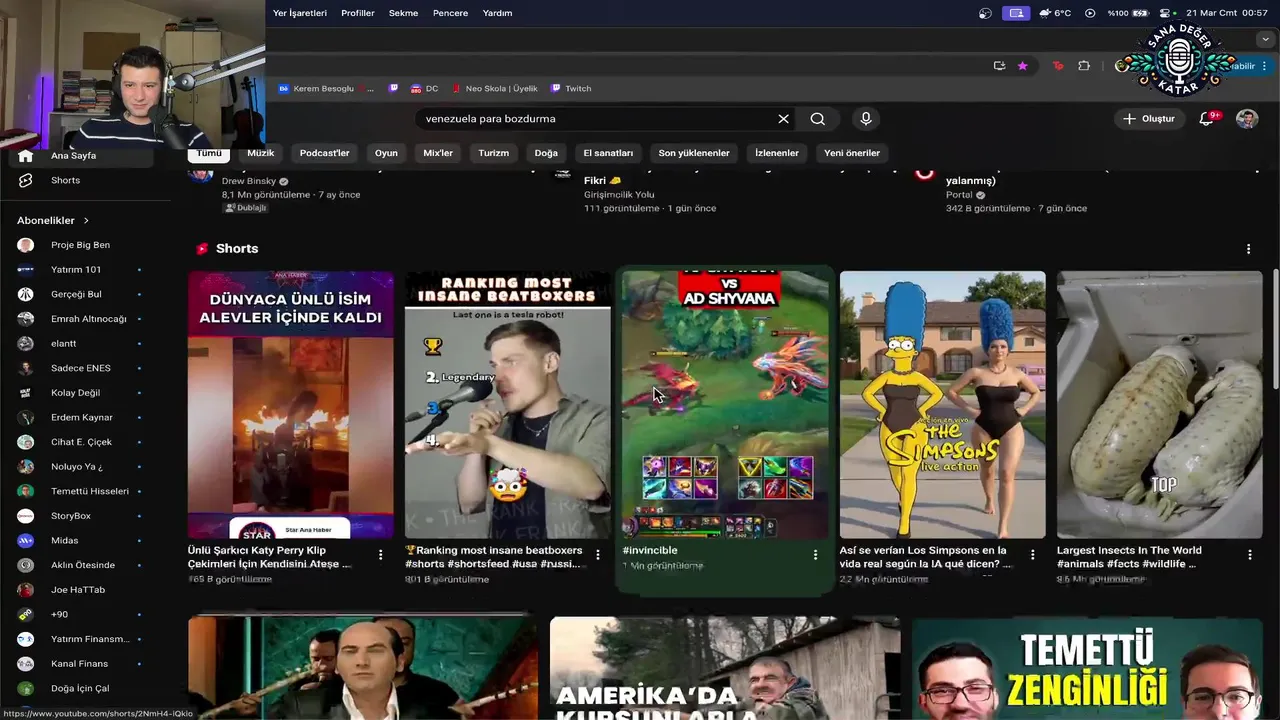Start voice search with the microphone icon
Image resolution: width=1280 pixels, height=720 pixels.
pyautogui.click(x=866, y=119)
